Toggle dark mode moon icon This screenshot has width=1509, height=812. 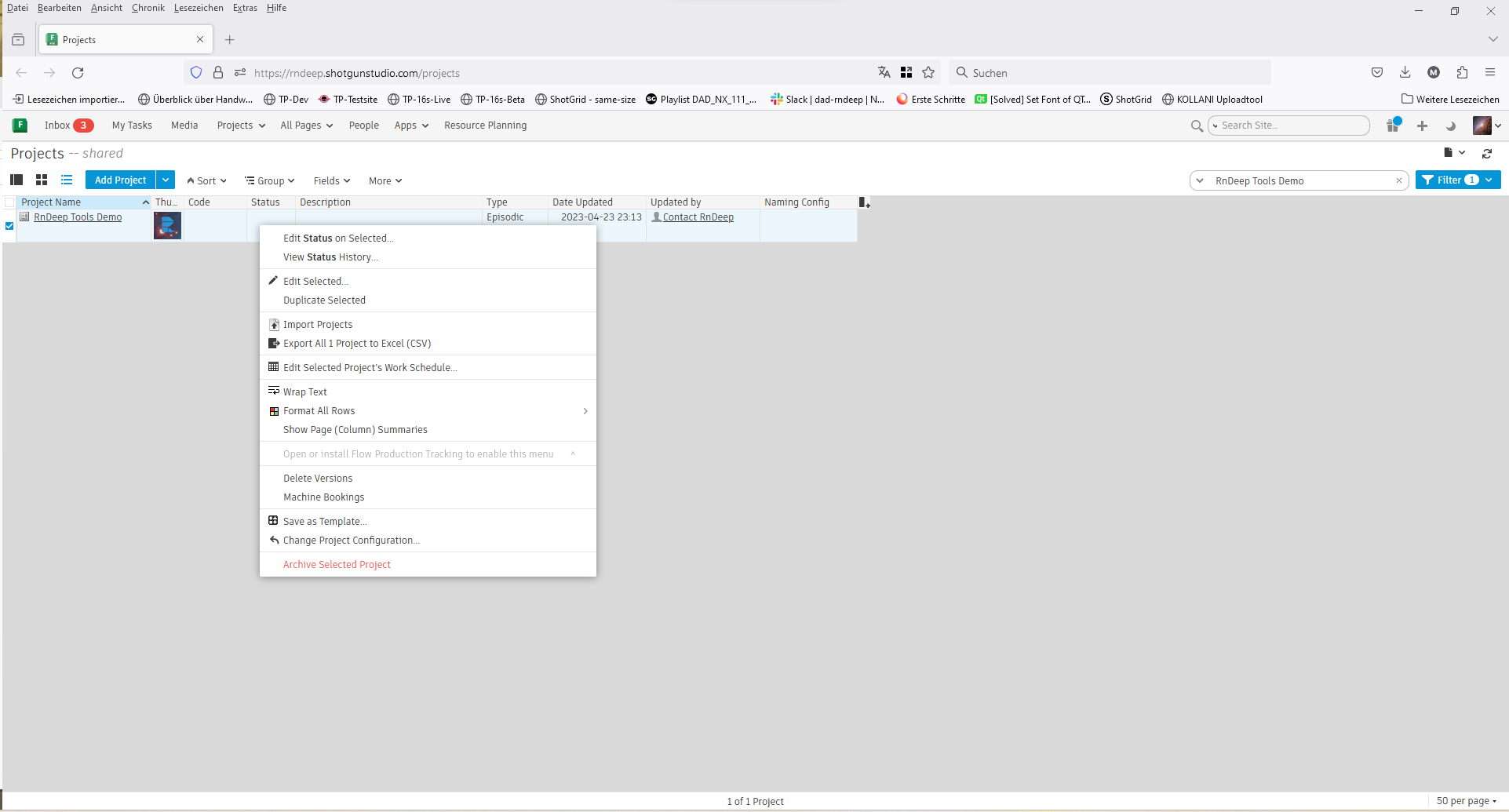click(1450, 126)
